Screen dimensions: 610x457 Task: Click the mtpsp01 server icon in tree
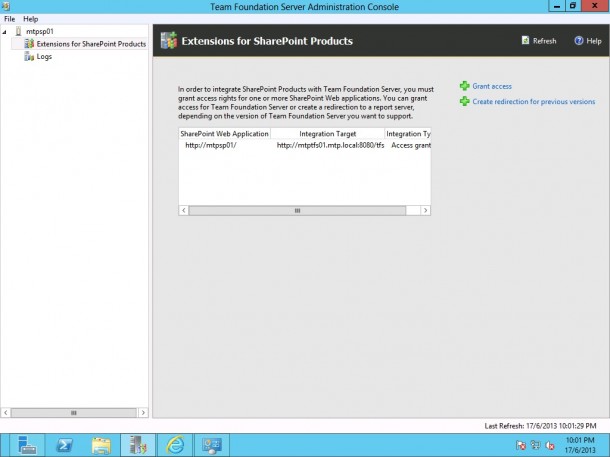(x=18, y=31)
